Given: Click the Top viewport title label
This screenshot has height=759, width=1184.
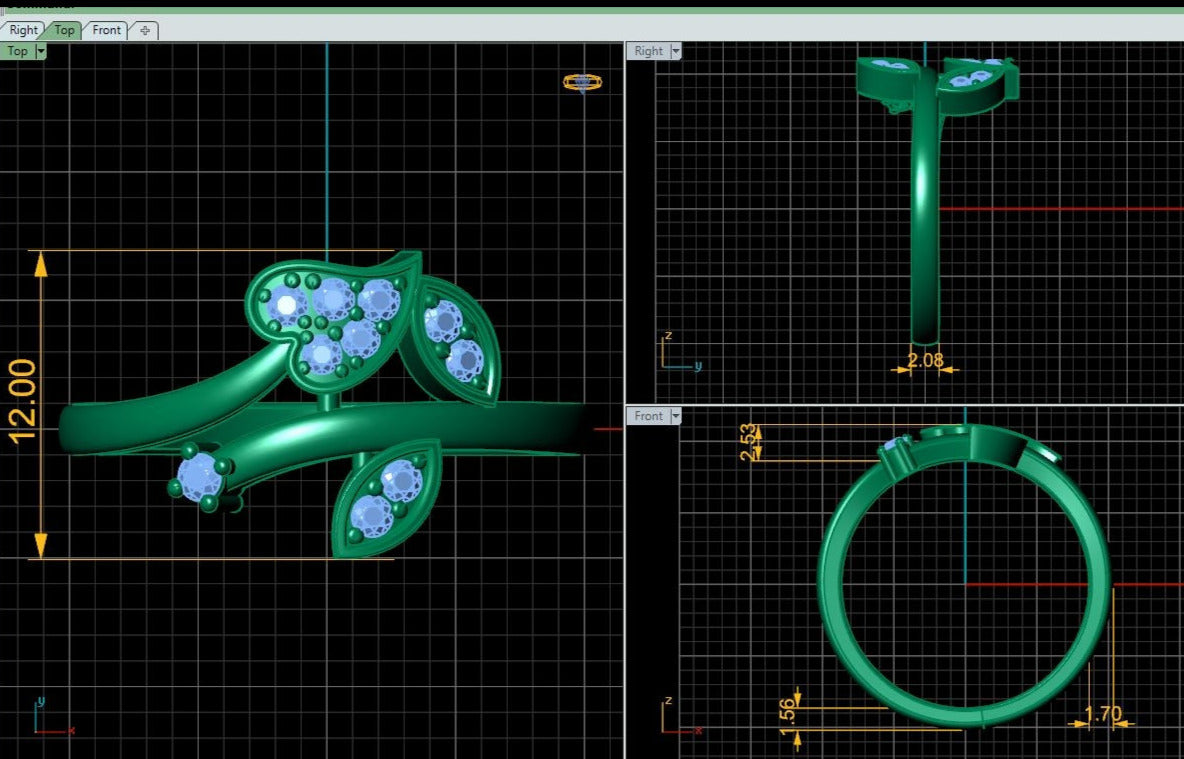Looking at the screenshot, I should coord(18,51).
